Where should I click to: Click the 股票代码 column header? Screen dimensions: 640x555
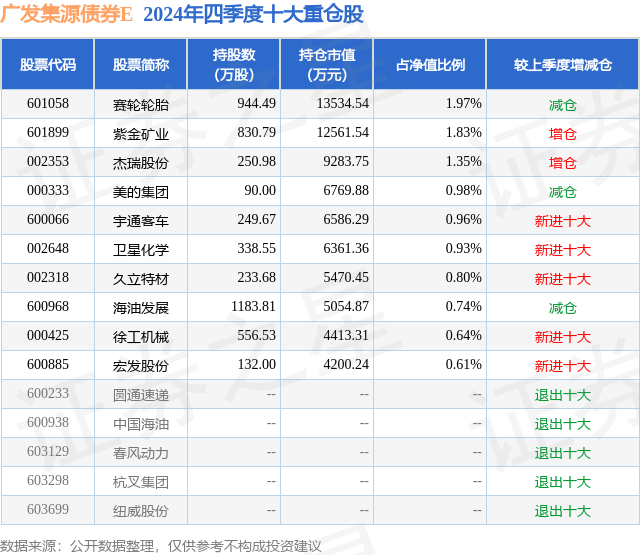pyautogui.click(x=48, y=64)
